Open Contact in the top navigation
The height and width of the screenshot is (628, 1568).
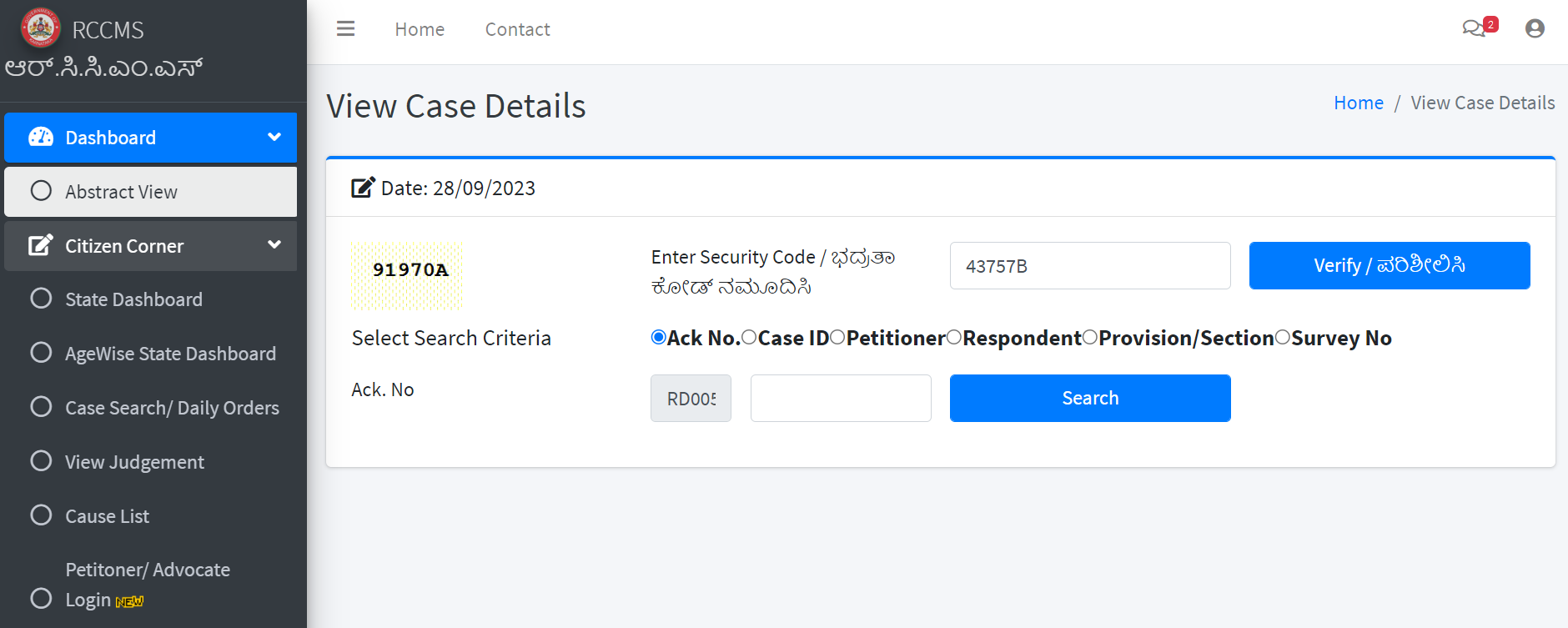[518, 29]
